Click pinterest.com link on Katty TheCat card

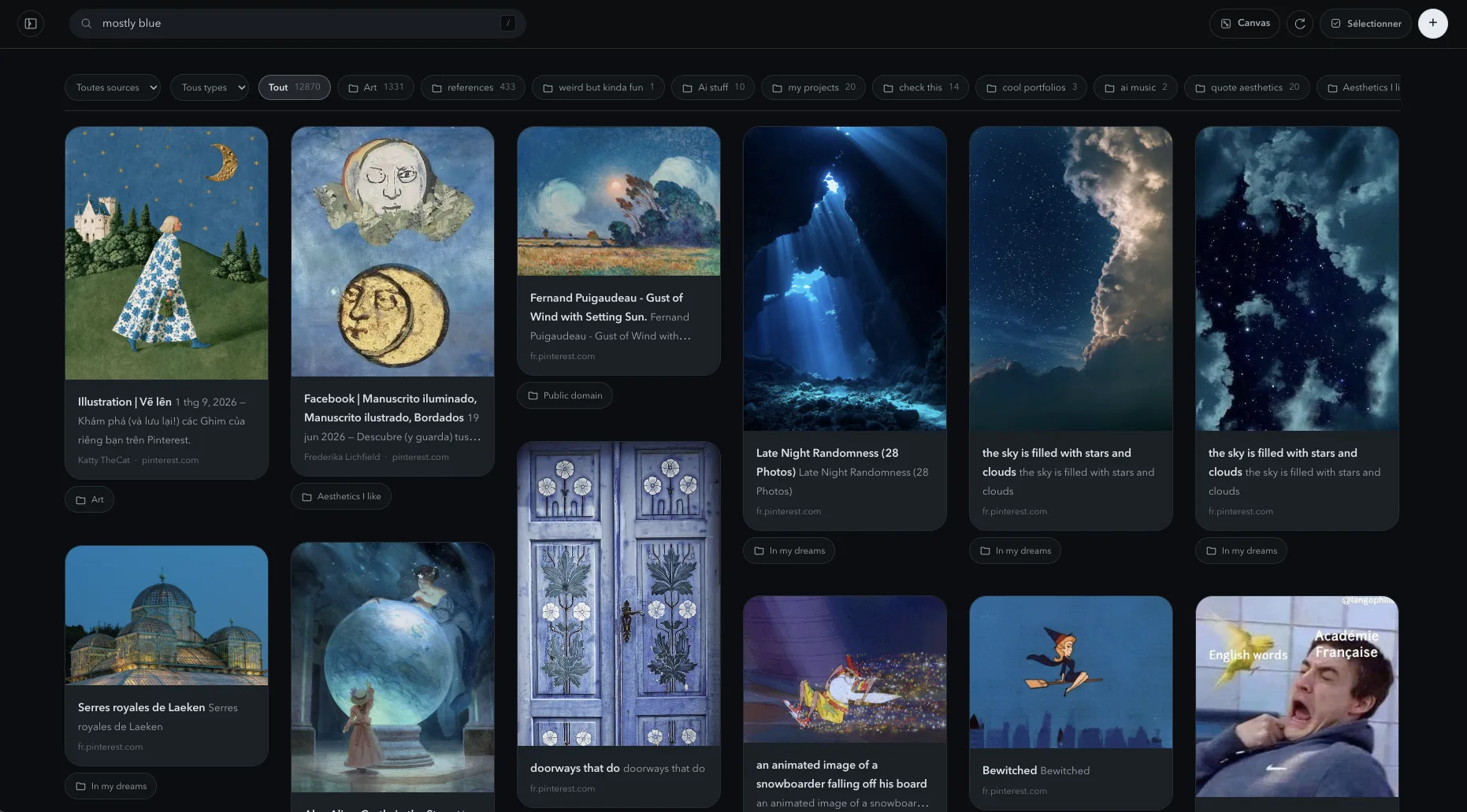point(170,460)
